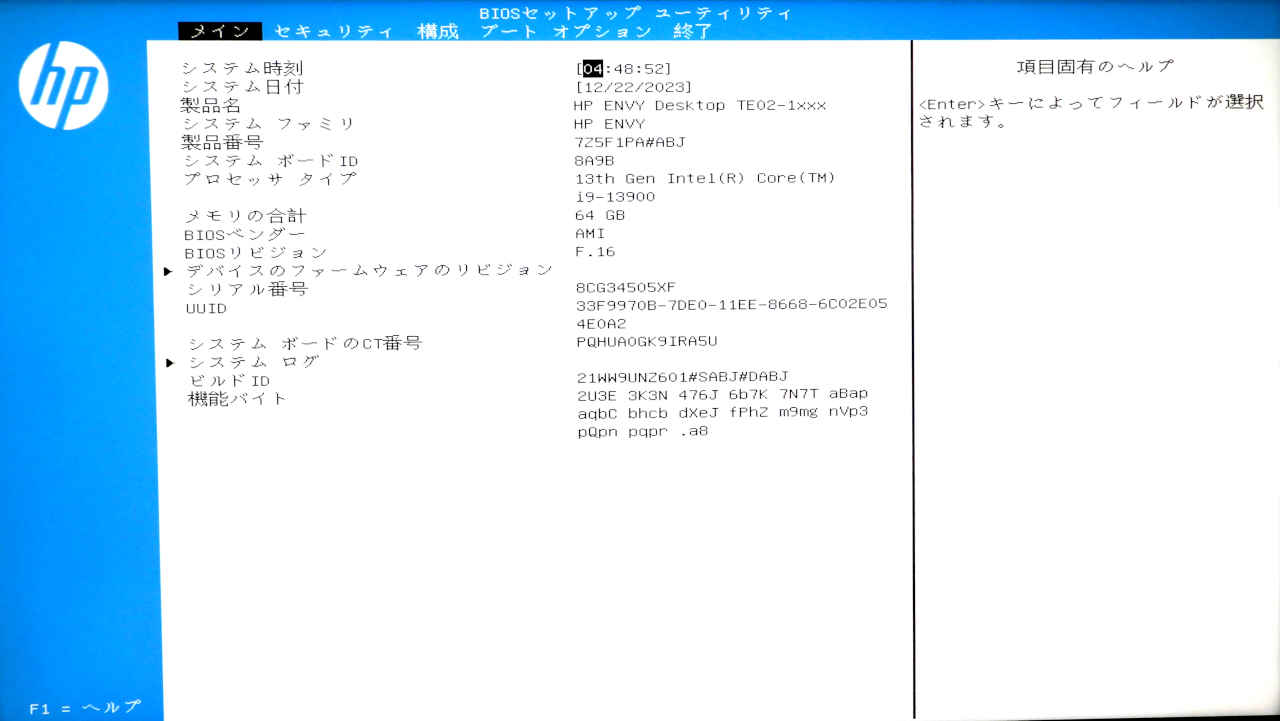Expand the システム ログ arrow
This screenshot has height=721, width=1280.
click(169, 362)
